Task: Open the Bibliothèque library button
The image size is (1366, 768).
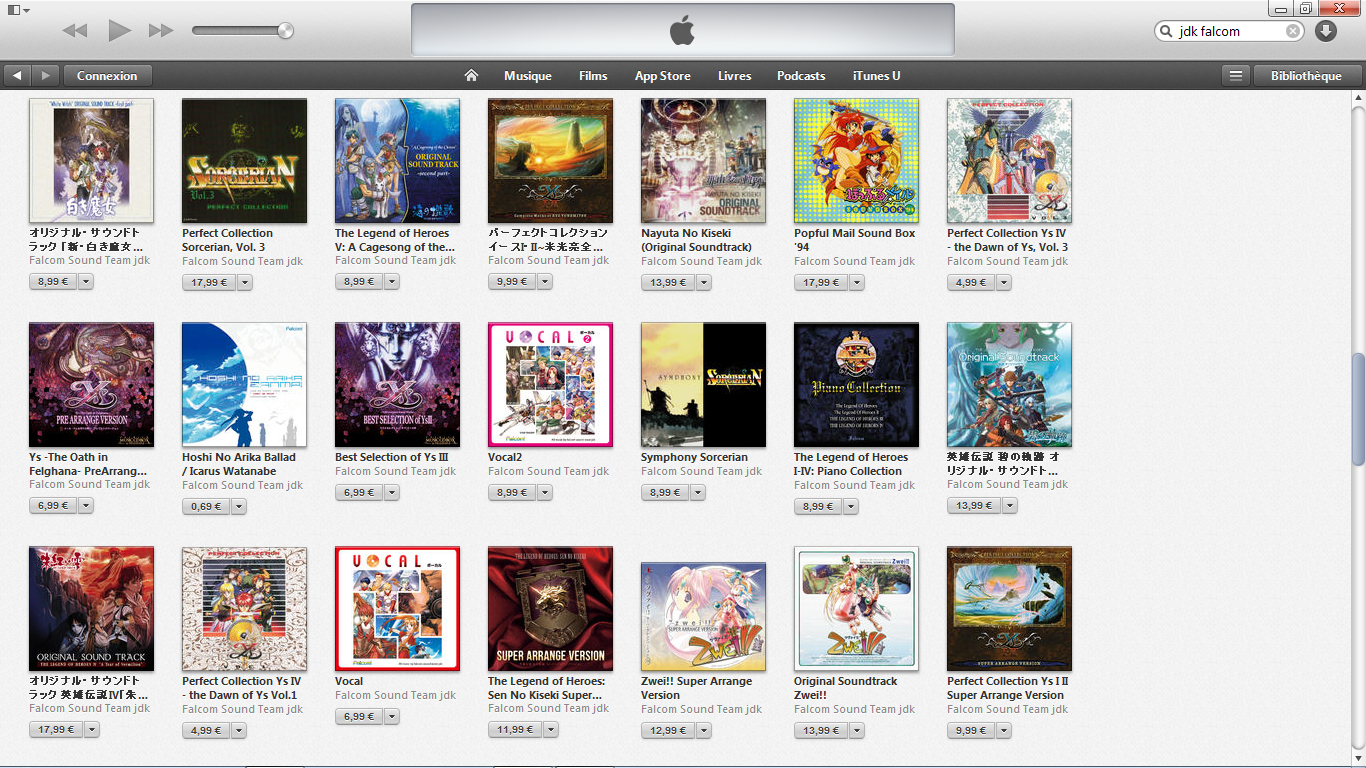Action: point(1306,76)
